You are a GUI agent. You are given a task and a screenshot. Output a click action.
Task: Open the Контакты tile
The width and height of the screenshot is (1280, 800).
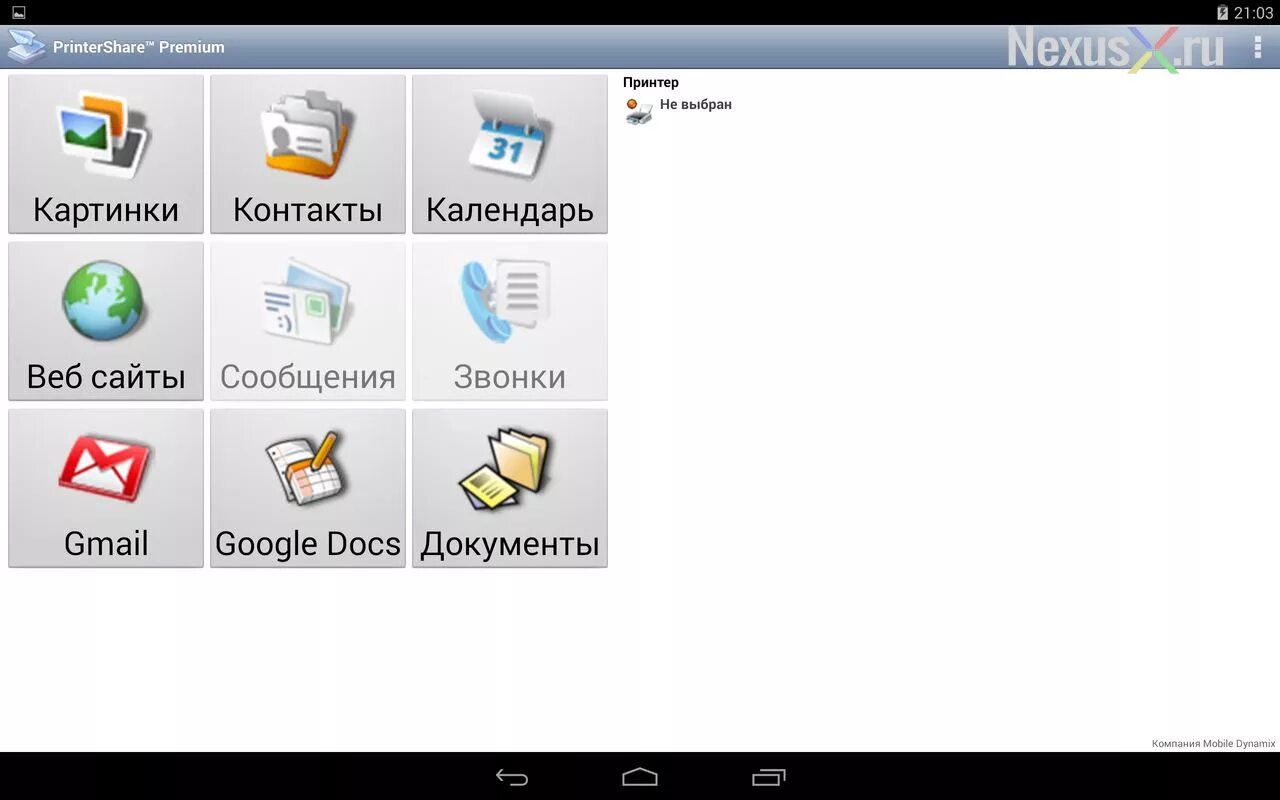[x=308, y=154]
